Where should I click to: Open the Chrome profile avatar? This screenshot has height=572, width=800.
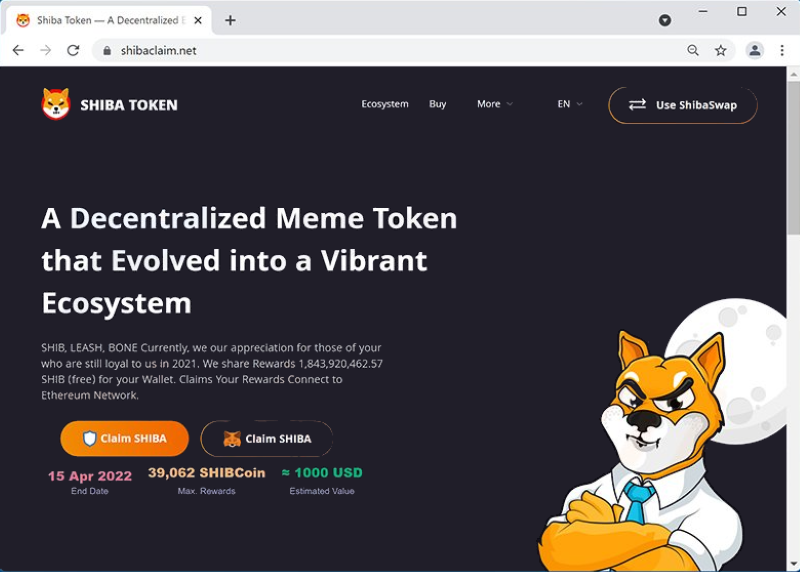pos(755,50)
